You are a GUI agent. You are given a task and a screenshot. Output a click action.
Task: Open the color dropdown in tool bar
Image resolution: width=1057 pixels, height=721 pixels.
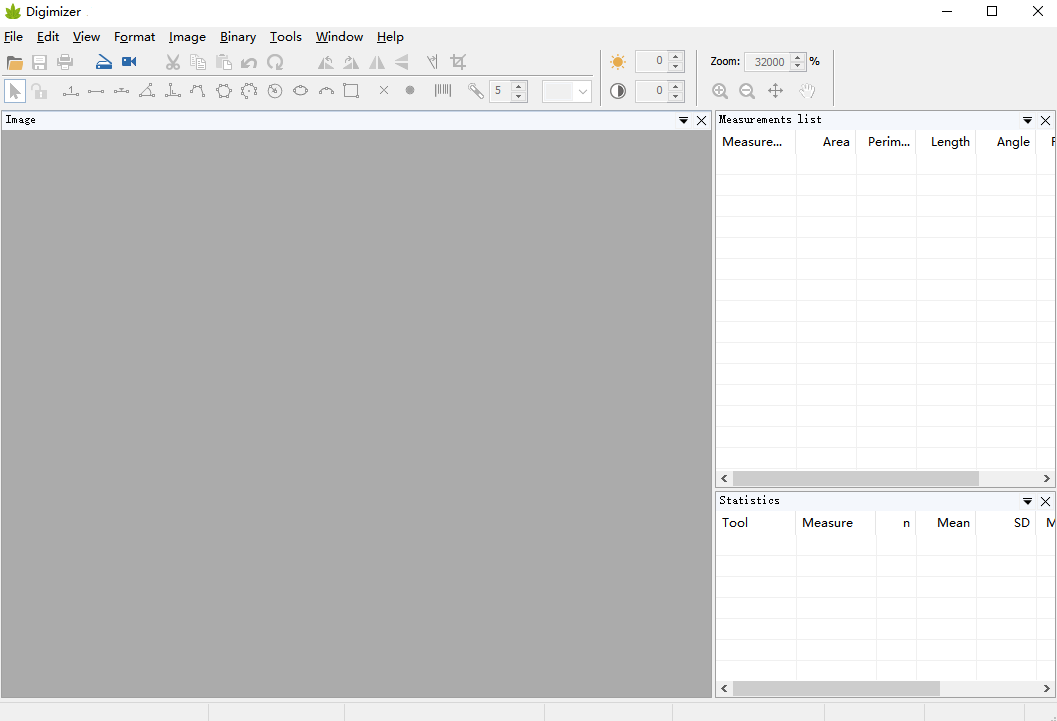pos(582,91)
